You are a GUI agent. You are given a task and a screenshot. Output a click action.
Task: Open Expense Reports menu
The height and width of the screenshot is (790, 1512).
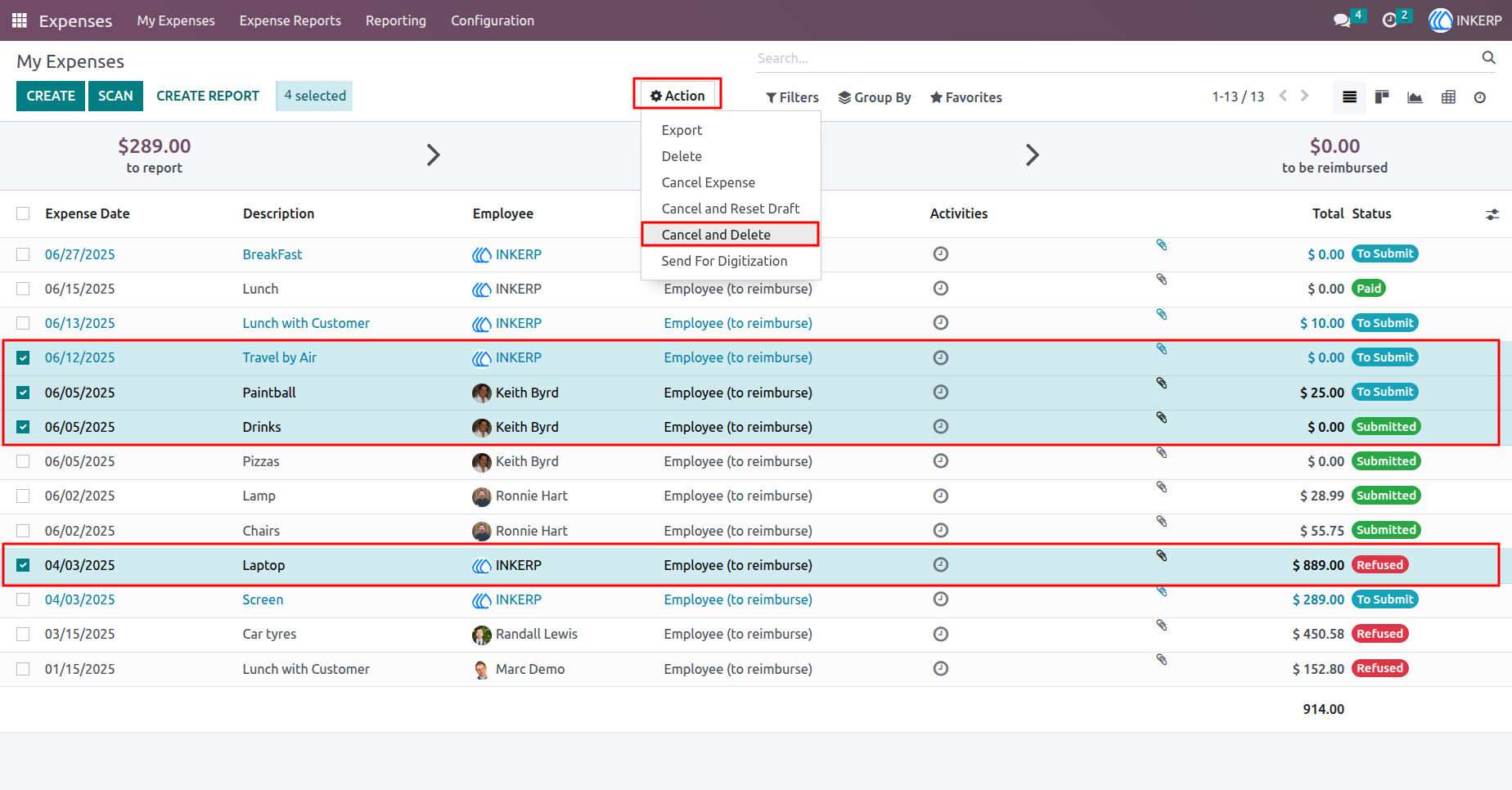[x=290, y=20]
